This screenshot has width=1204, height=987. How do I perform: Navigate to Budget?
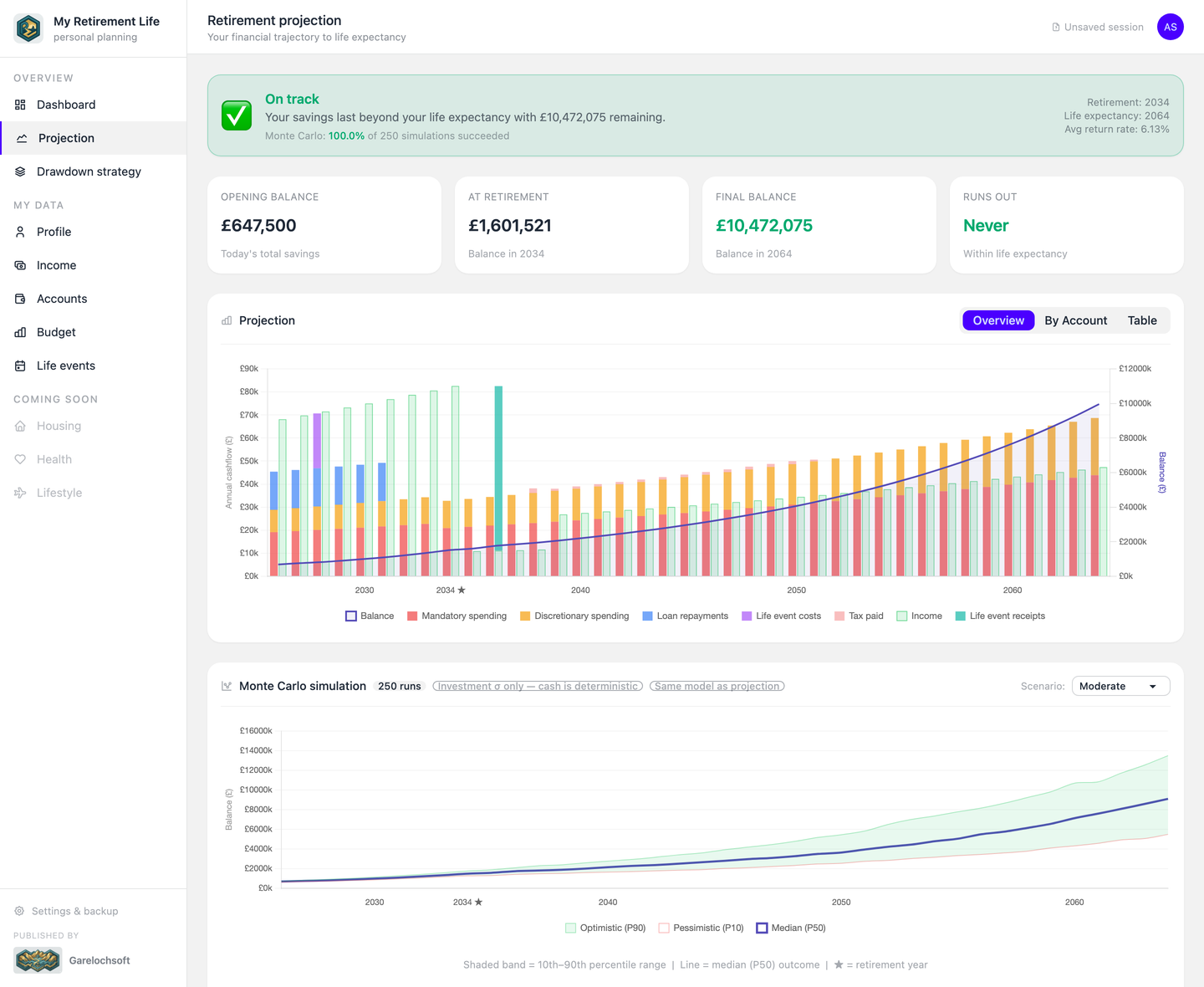tap(93, 332)
